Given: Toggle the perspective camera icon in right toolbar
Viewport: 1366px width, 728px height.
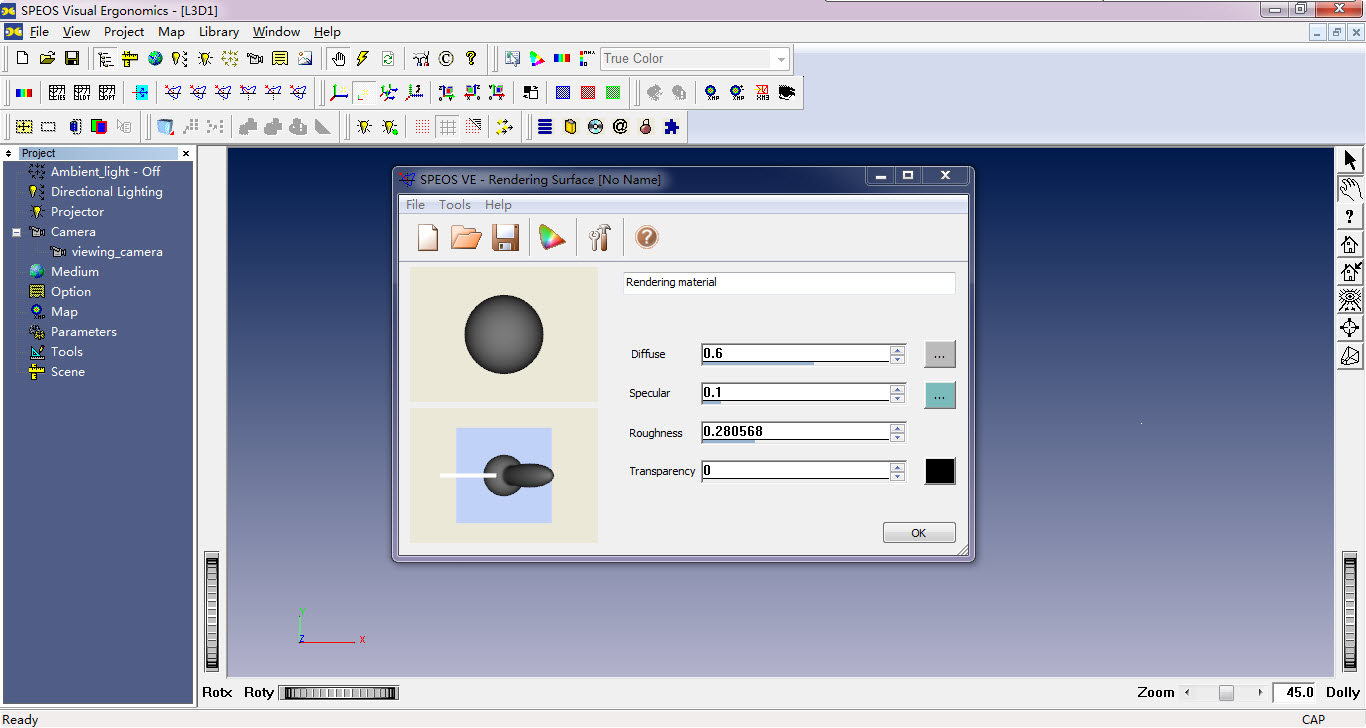Looking at the screenshot, I should [1350, 356].
